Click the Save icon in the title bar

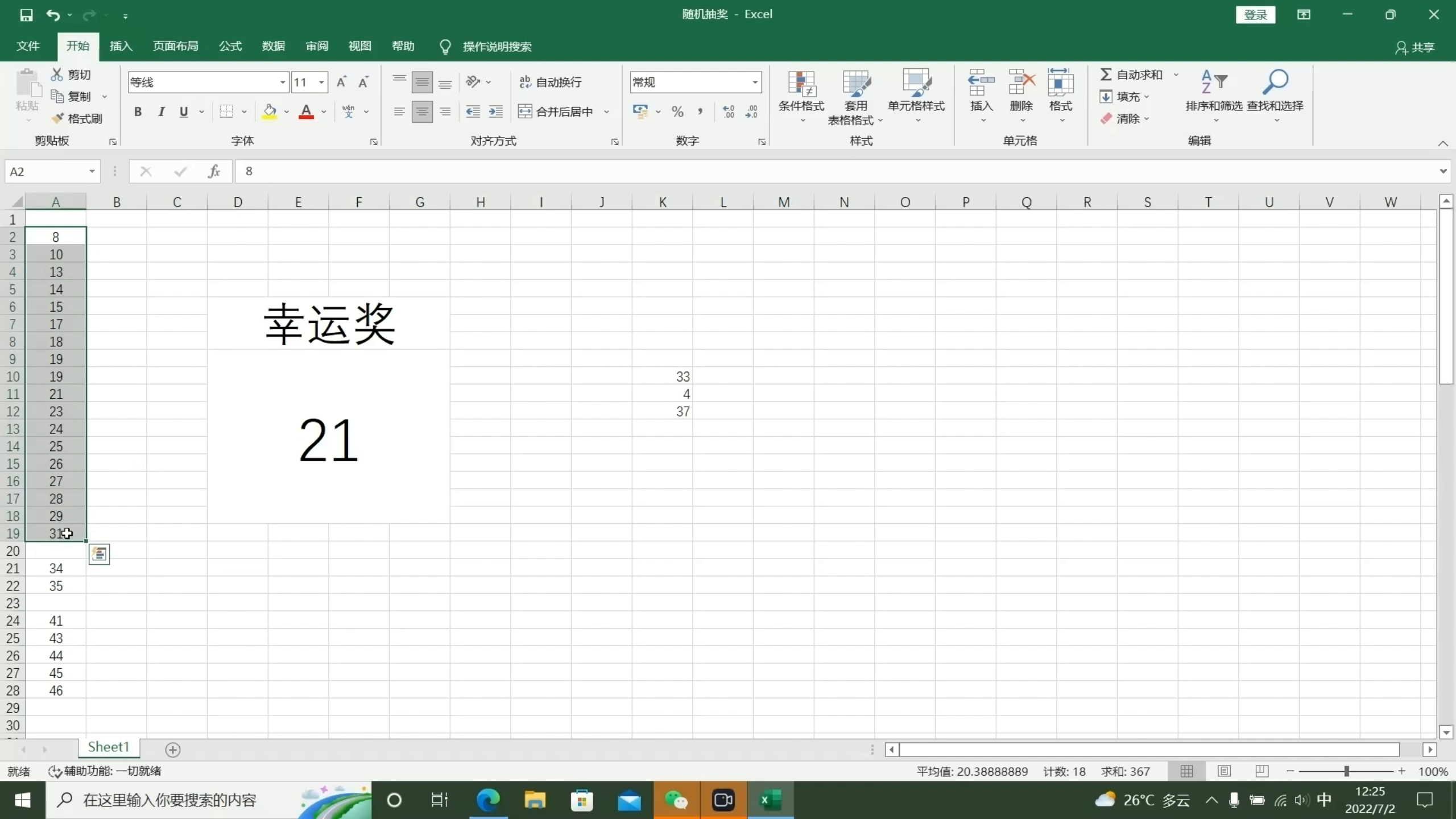pos(26,15)
